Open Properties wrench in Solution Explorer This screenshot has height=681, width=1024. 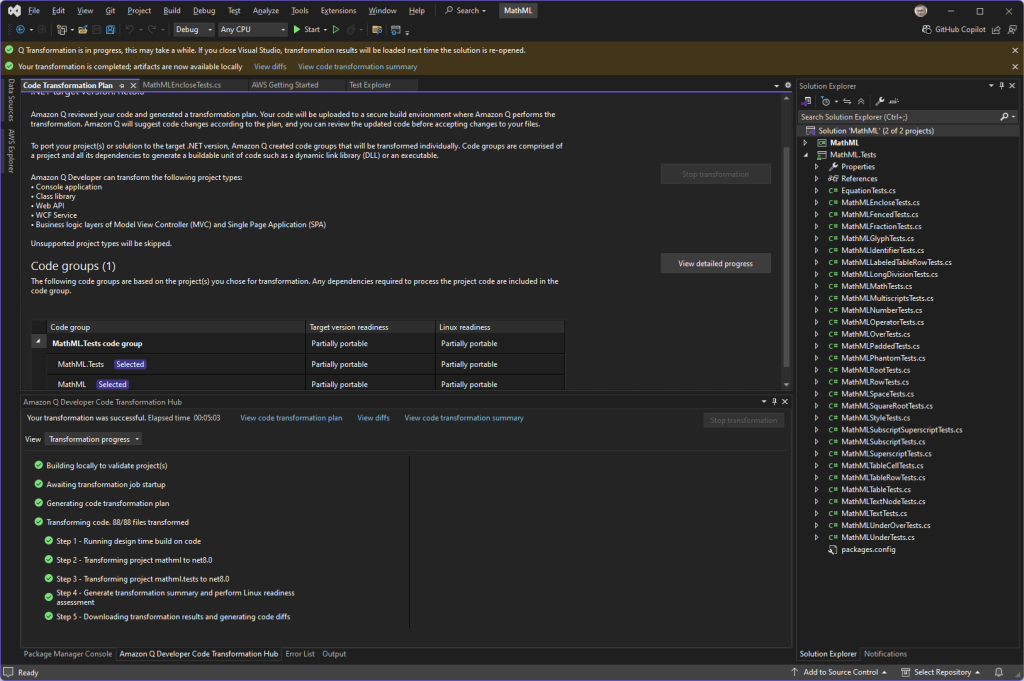[x=879, y=101]
